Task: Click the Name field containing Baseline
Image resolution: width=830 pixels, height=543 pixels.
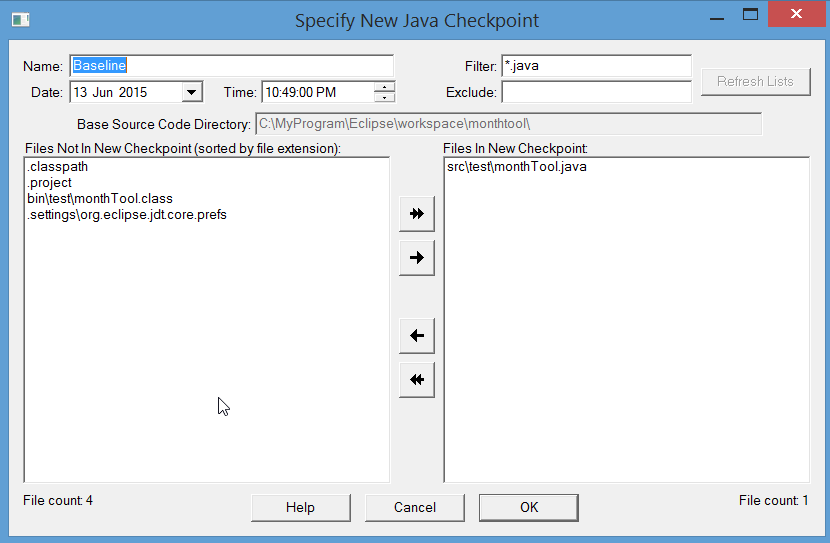Action: (231, 66)
